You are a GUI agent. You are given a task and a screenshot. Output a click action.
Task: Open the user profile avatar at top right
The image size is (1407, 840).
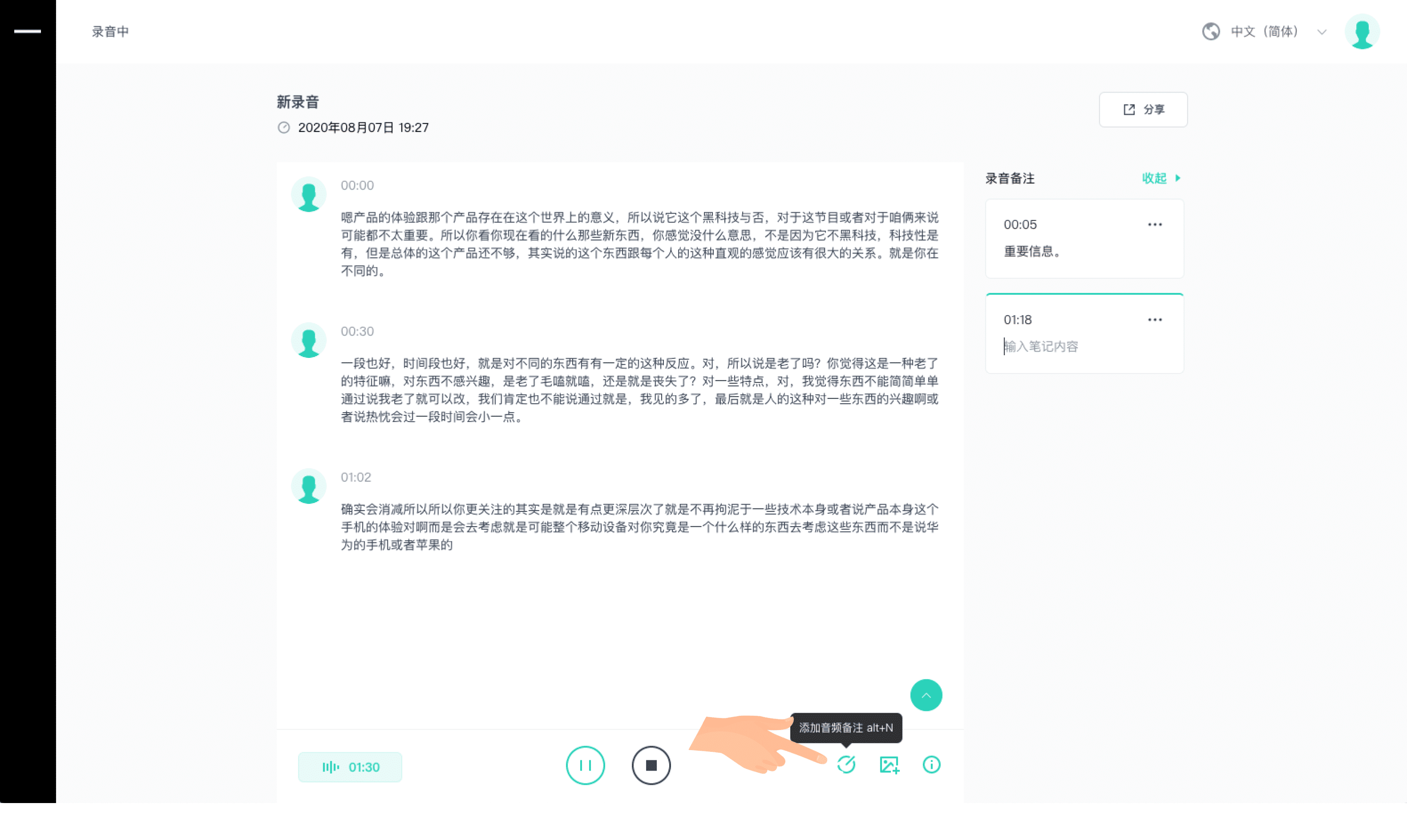coord(1362,32)
